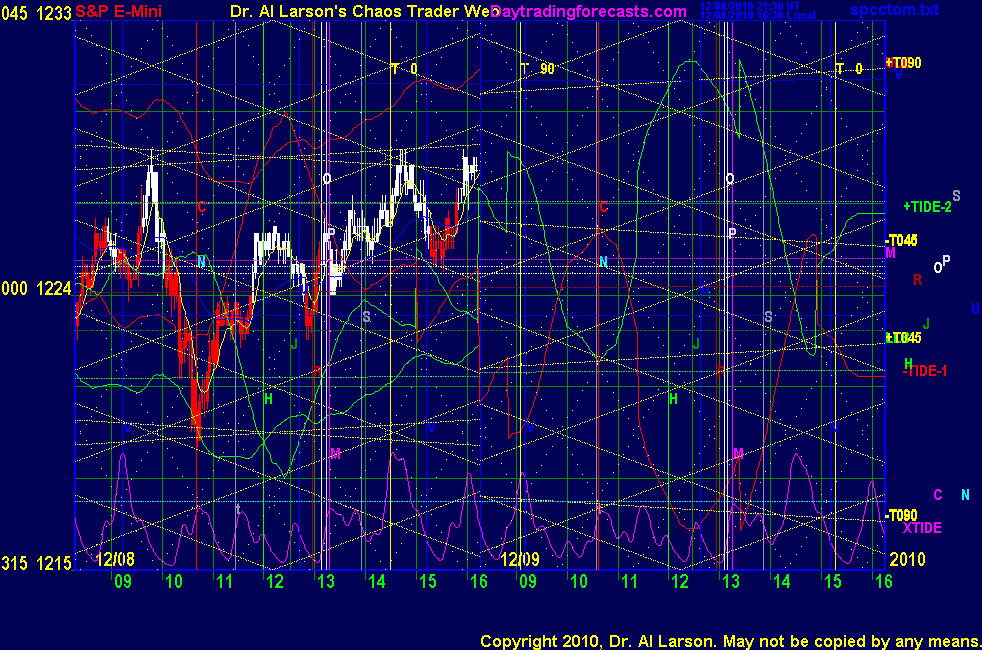Click the magenta C letter in right margin
Screen dimensions: 982x650
tap(938, 495)
